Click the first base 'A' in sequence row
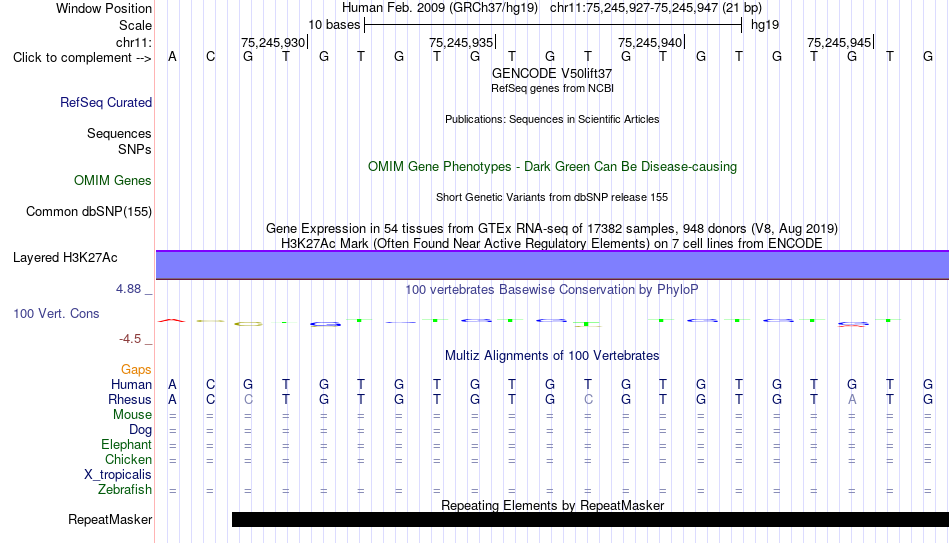Screen dimensions: 950x543 coord(173,57)
